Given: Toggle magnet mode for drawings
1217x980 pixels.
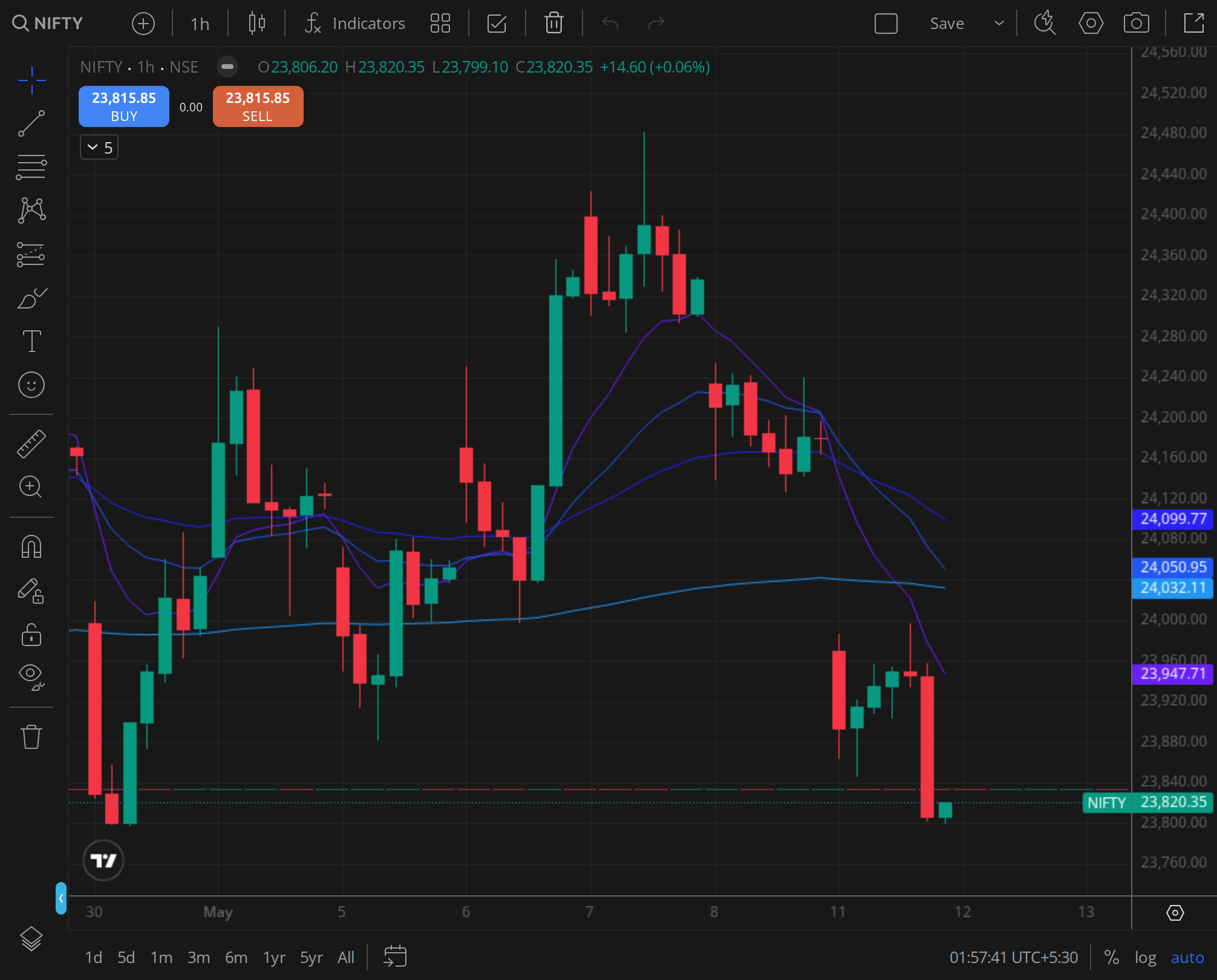Looking at the screenshot, I should (x=31, y=546).
